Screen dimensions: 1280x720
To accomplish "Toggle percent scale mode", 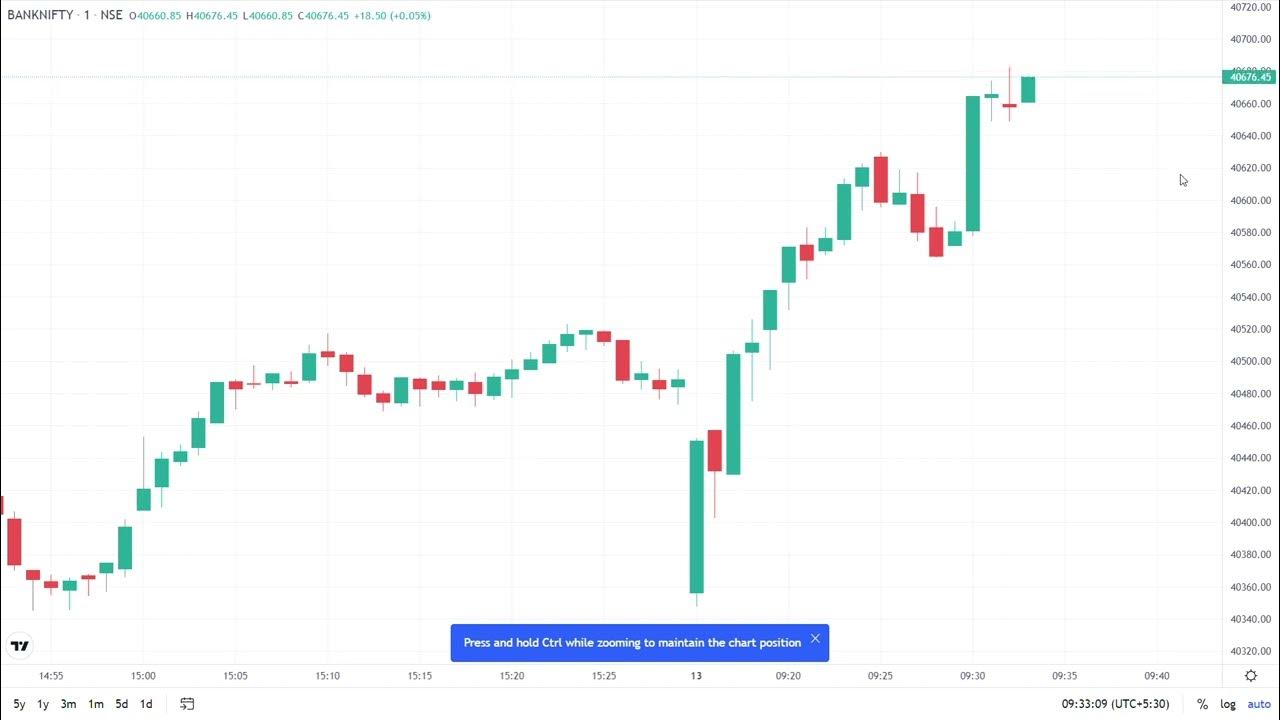I will coord(1202,704).
